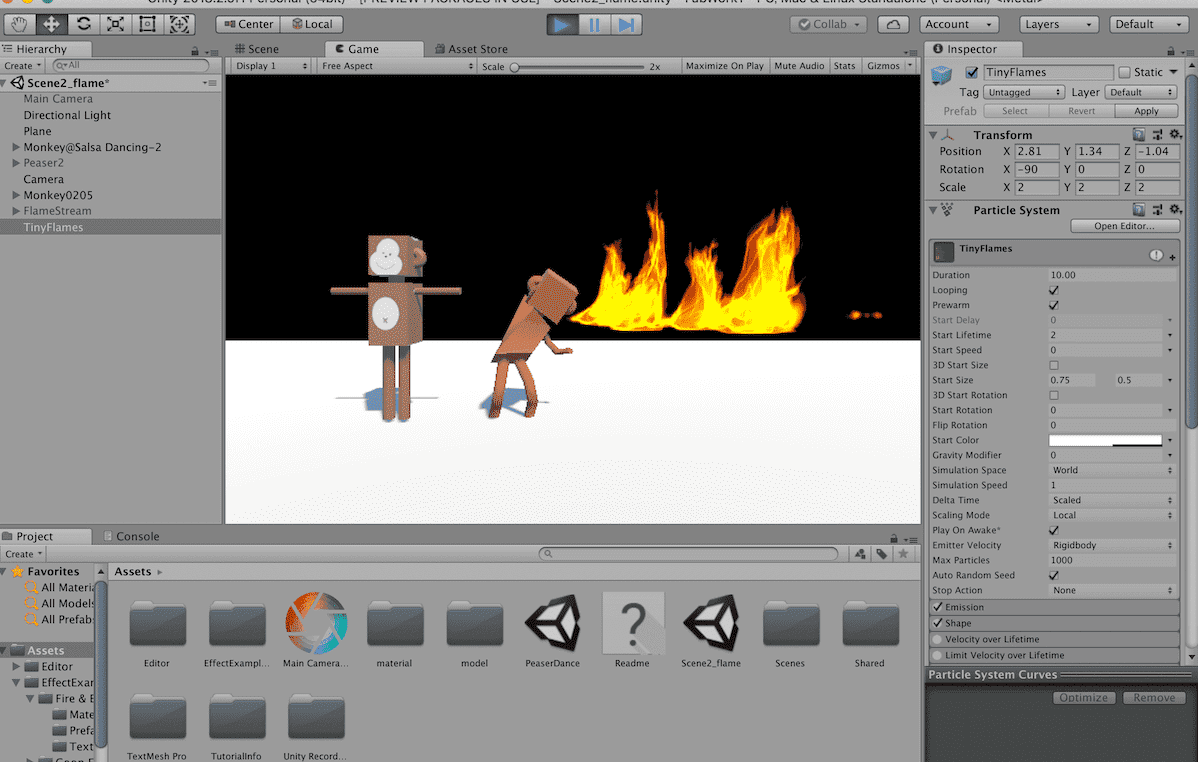Toggle Local handle orientation

click(312, 24)
